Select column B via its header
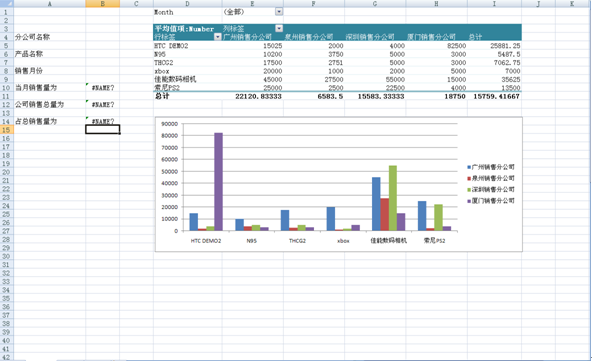This screenshot has height=362, width=592. click(x=103, y=3)
